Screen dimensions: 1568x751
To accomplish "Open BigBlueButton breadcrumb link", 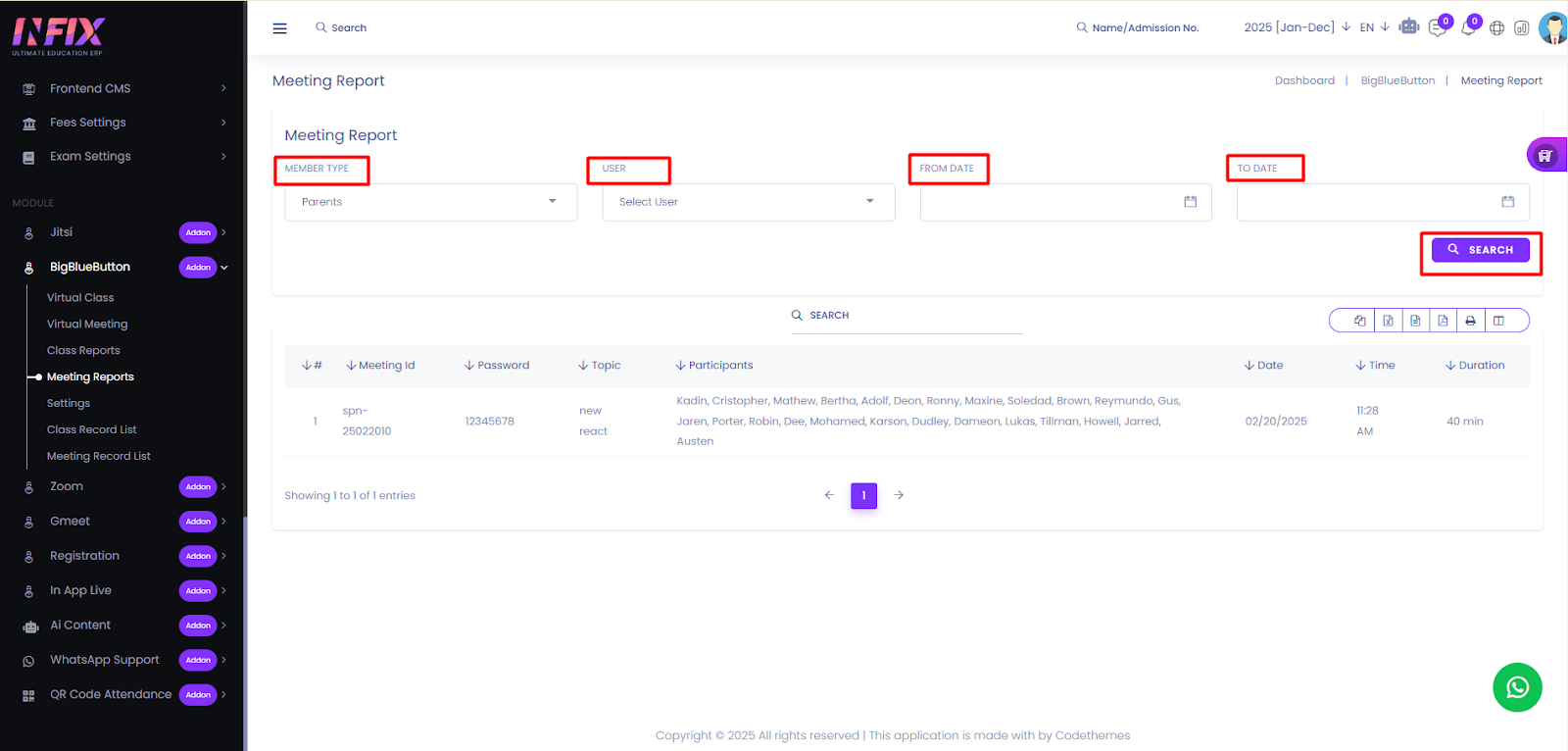I will click(x=1397, y=80).
